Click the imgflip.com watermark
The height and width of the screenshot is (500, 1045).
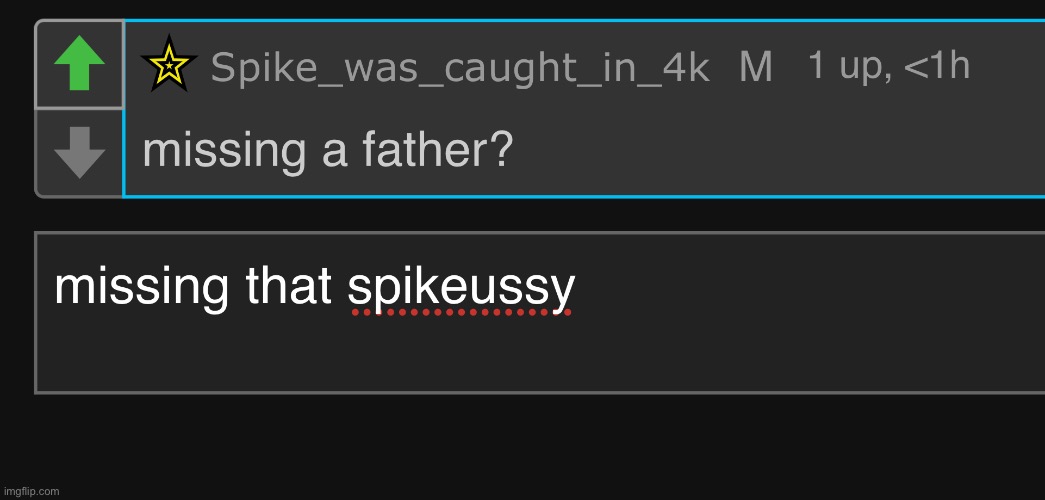[31, 491]
